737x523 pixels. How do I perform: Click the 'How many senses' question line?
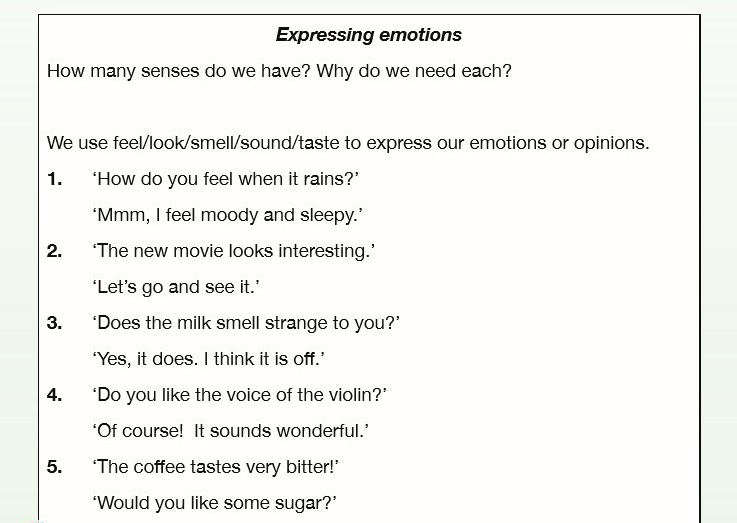[279, 71]
